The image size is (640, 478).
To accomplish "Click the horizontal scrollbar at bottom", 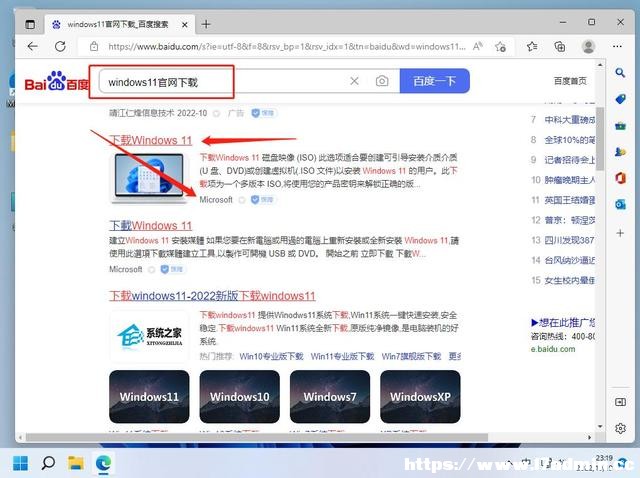I will (x=257, y=437).
